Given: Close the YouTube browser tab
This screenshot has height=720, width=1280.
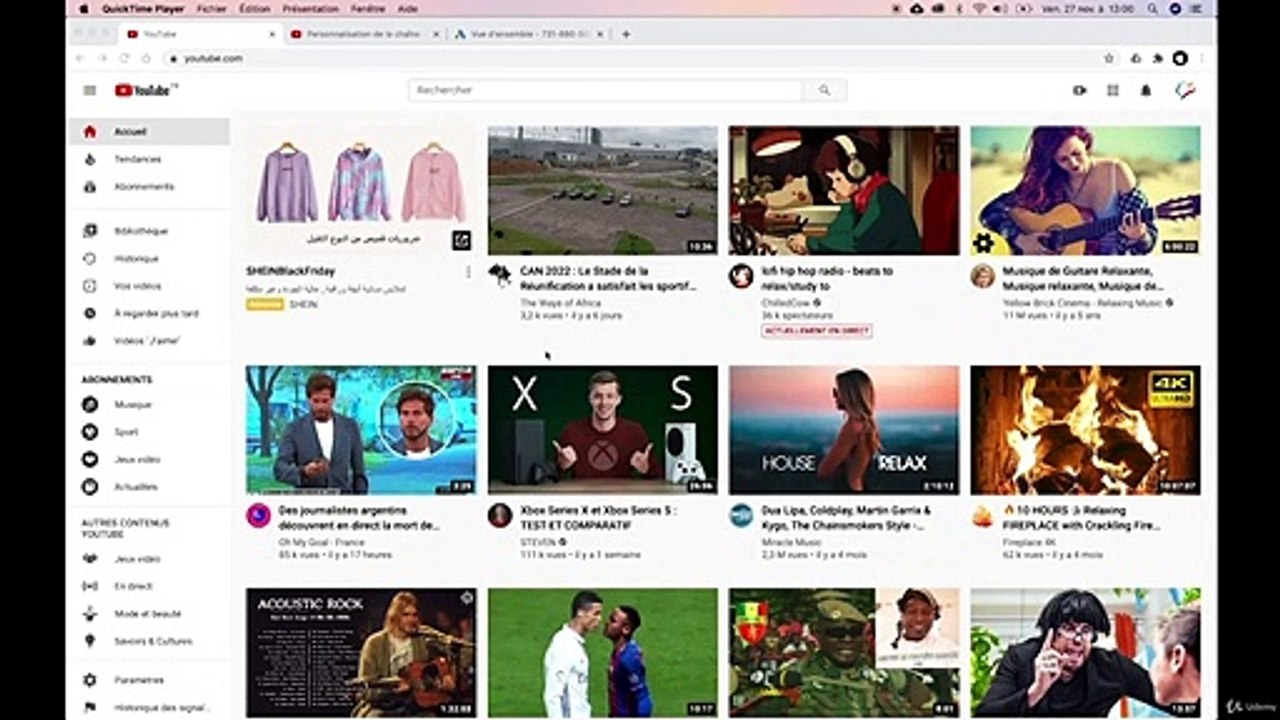Looking at the screenshot, I should (272, 34).
